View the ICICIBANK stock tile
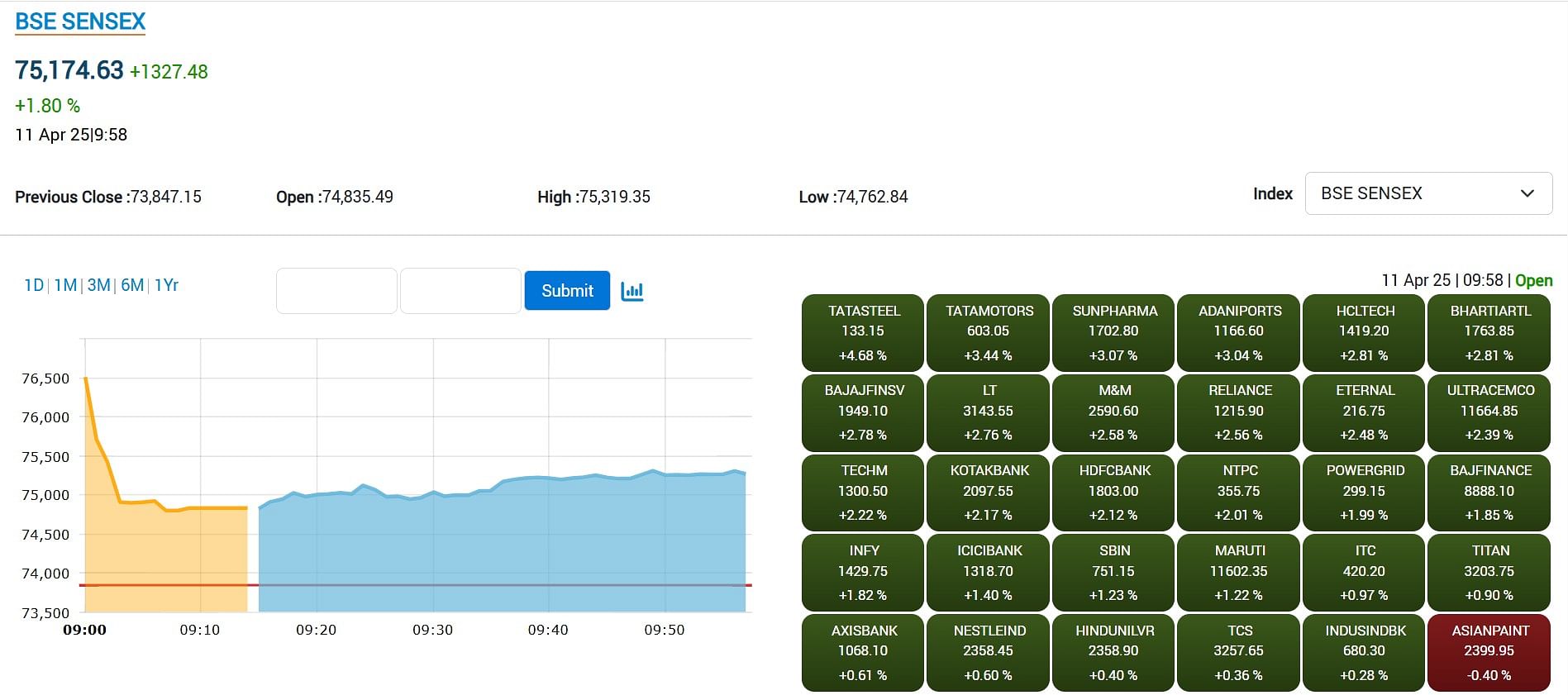This screenshot has width=1568, height=695. [x=989, y=573]
